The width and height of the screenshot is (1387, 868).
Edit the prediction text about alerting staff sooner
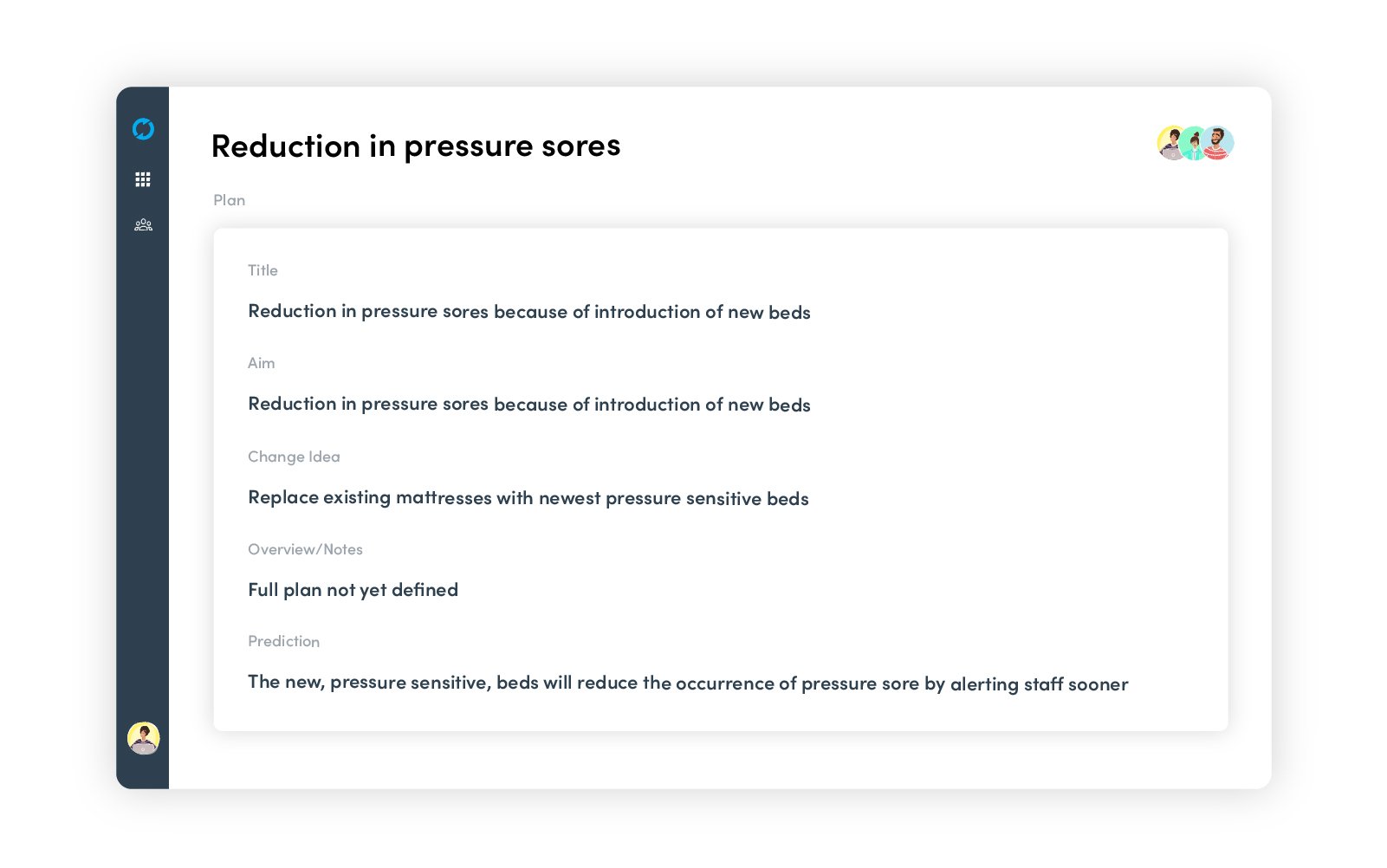pyautogui.click(x=687, y=683)
